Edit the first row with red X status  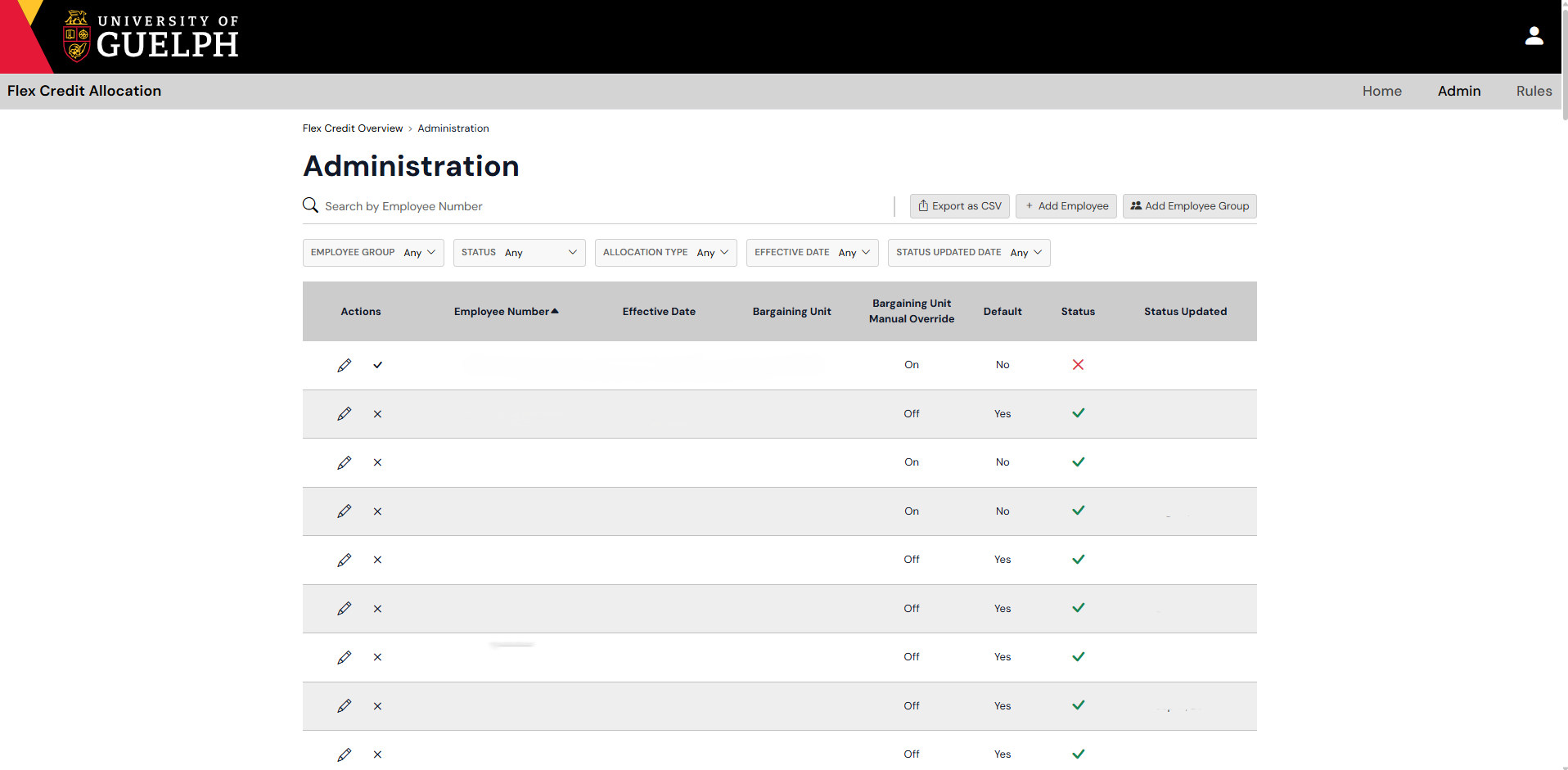[345, 365]
